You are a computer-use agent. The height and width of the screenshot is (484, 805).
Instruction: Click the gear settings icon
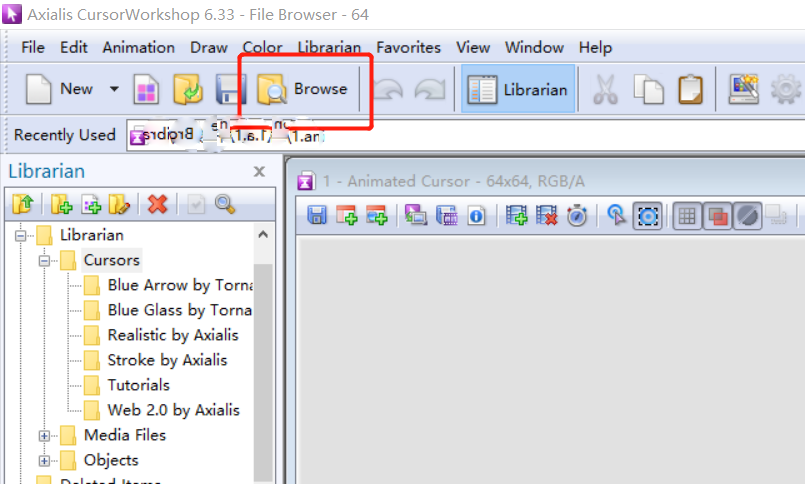(785, 89)
